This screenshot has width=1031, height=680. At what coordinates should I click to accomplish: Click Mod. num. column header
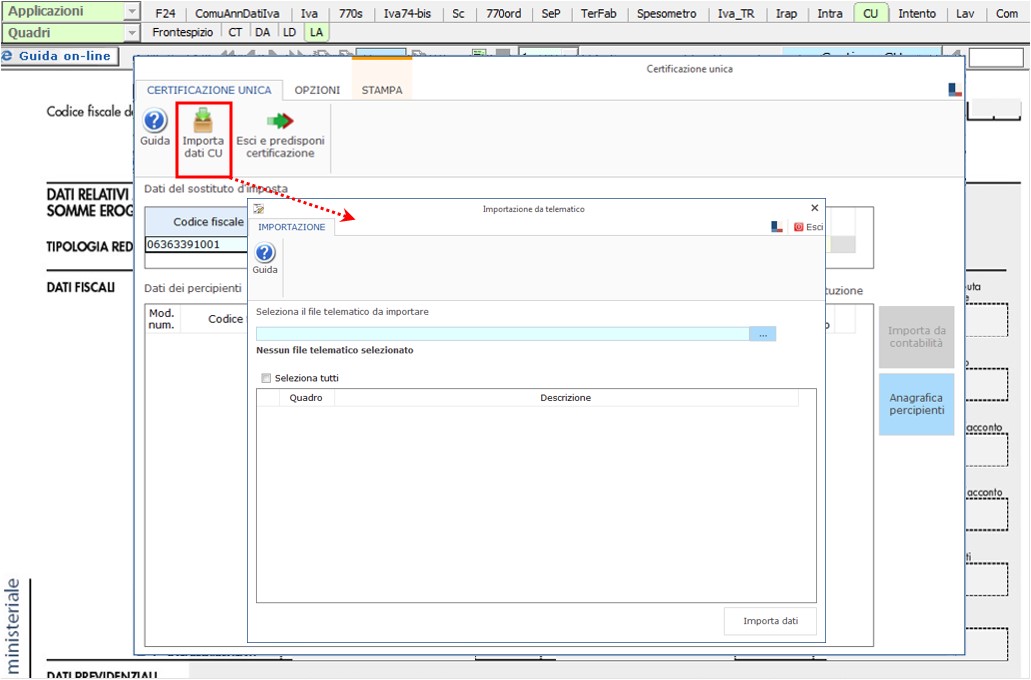coord(162,319)
